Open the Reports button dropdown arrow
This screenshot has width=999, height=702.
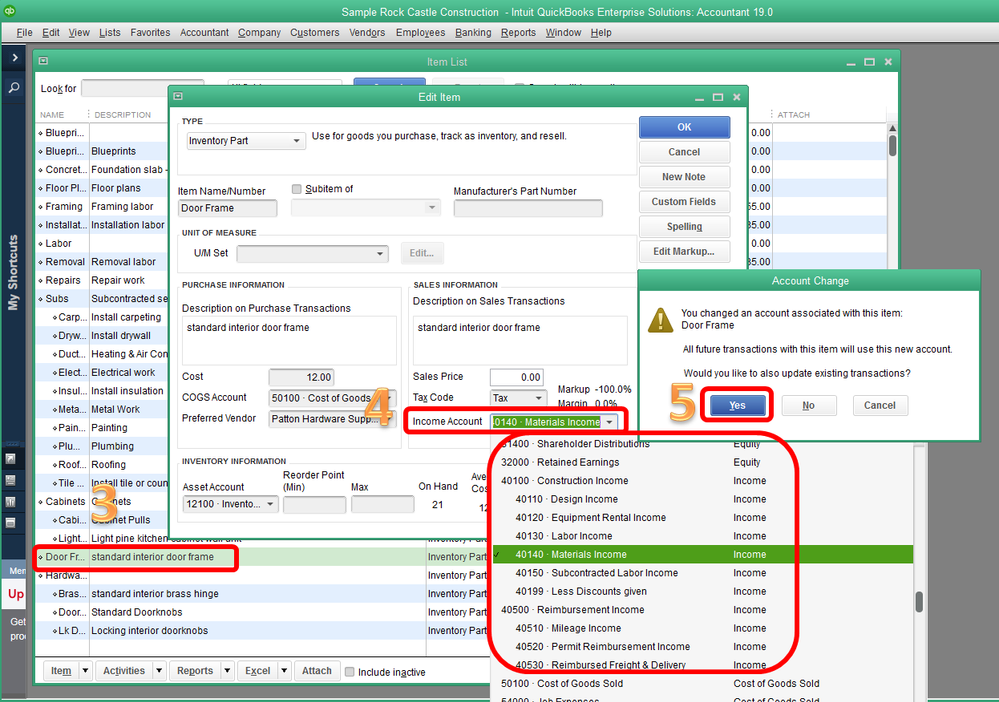tap(227, 671)
